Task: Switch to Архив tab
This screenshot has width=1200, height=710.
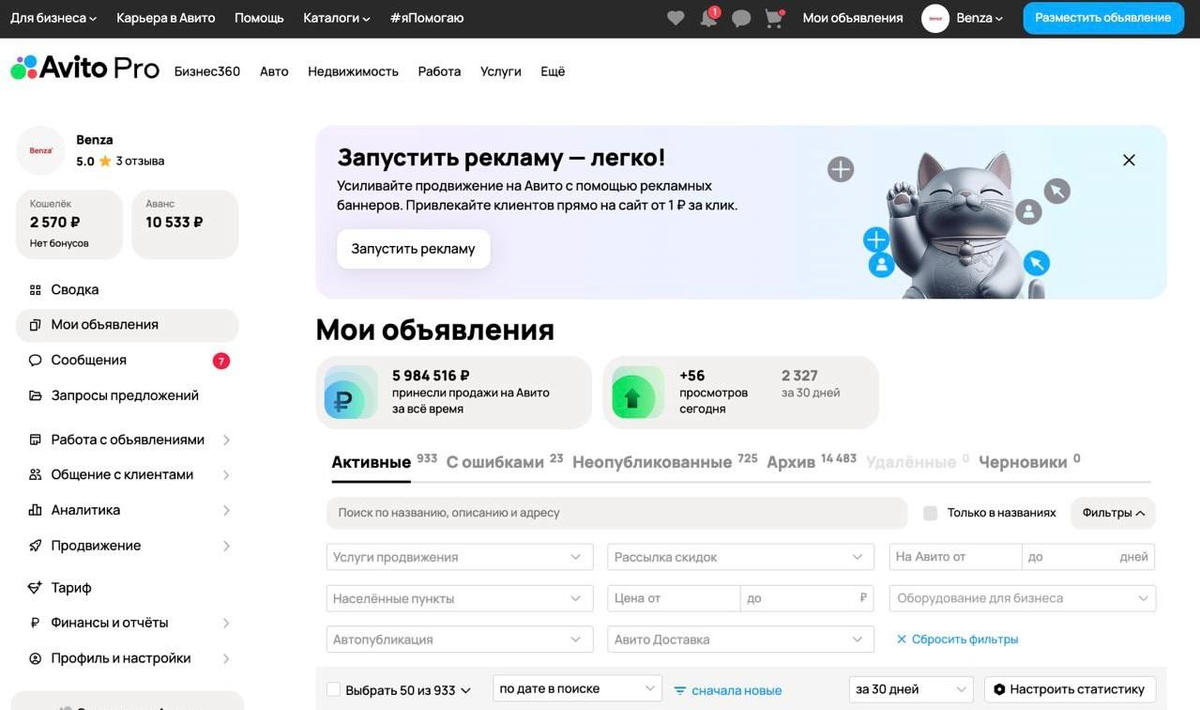Action: click(x=811, y=462)
